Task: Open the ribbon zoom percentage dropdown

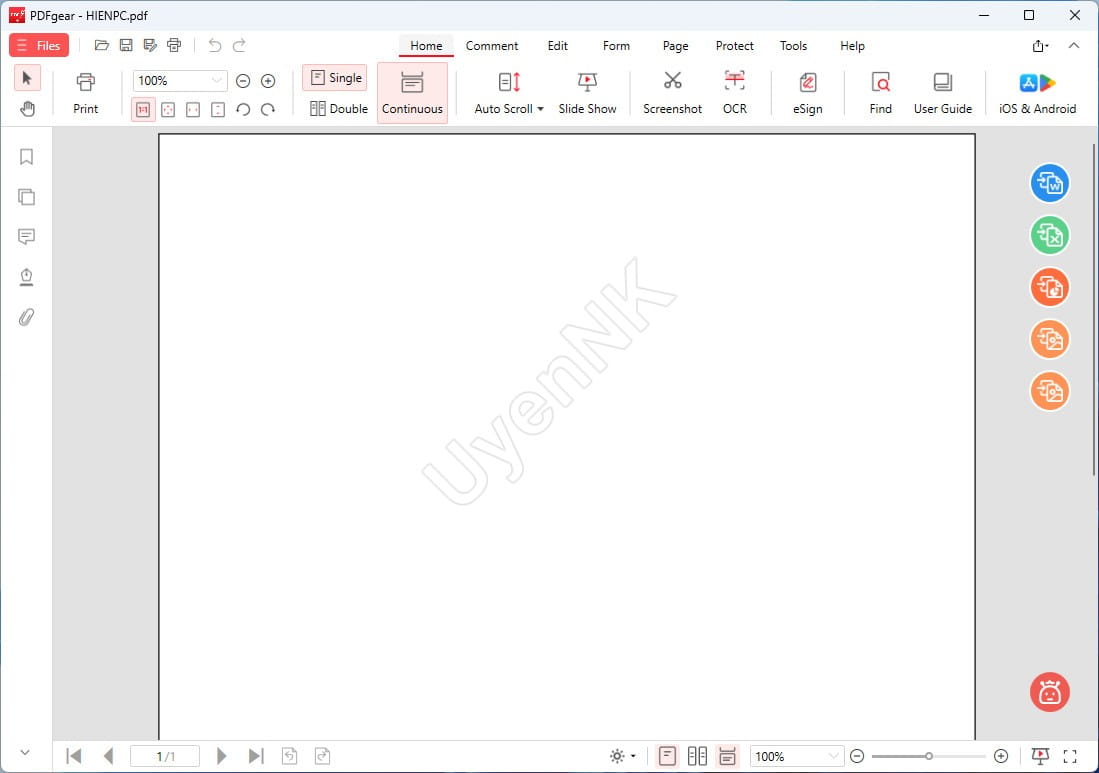Action: pos(180,81)
